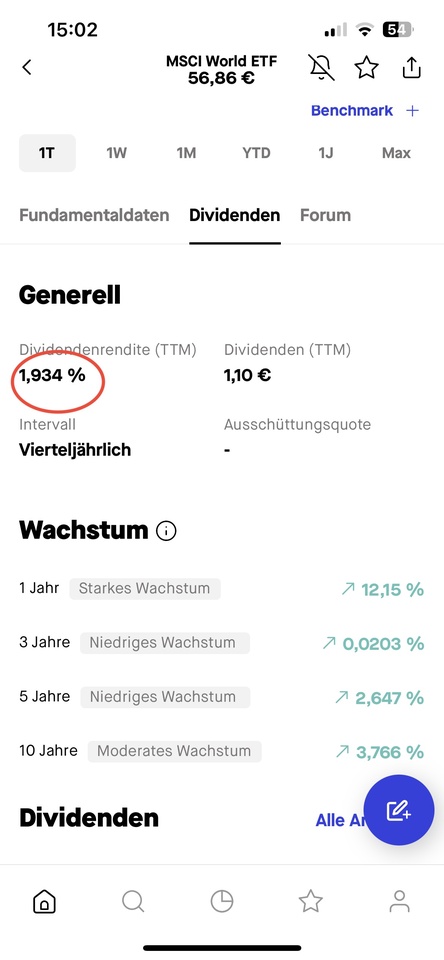444x960 pixels.
Task: Toggle price alert bell icon
Action: (322, 68)
